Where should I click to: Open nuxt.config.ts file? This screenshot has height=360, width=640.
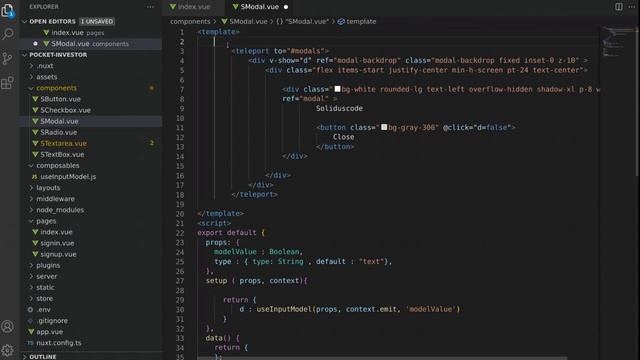(x=58, y=343)
